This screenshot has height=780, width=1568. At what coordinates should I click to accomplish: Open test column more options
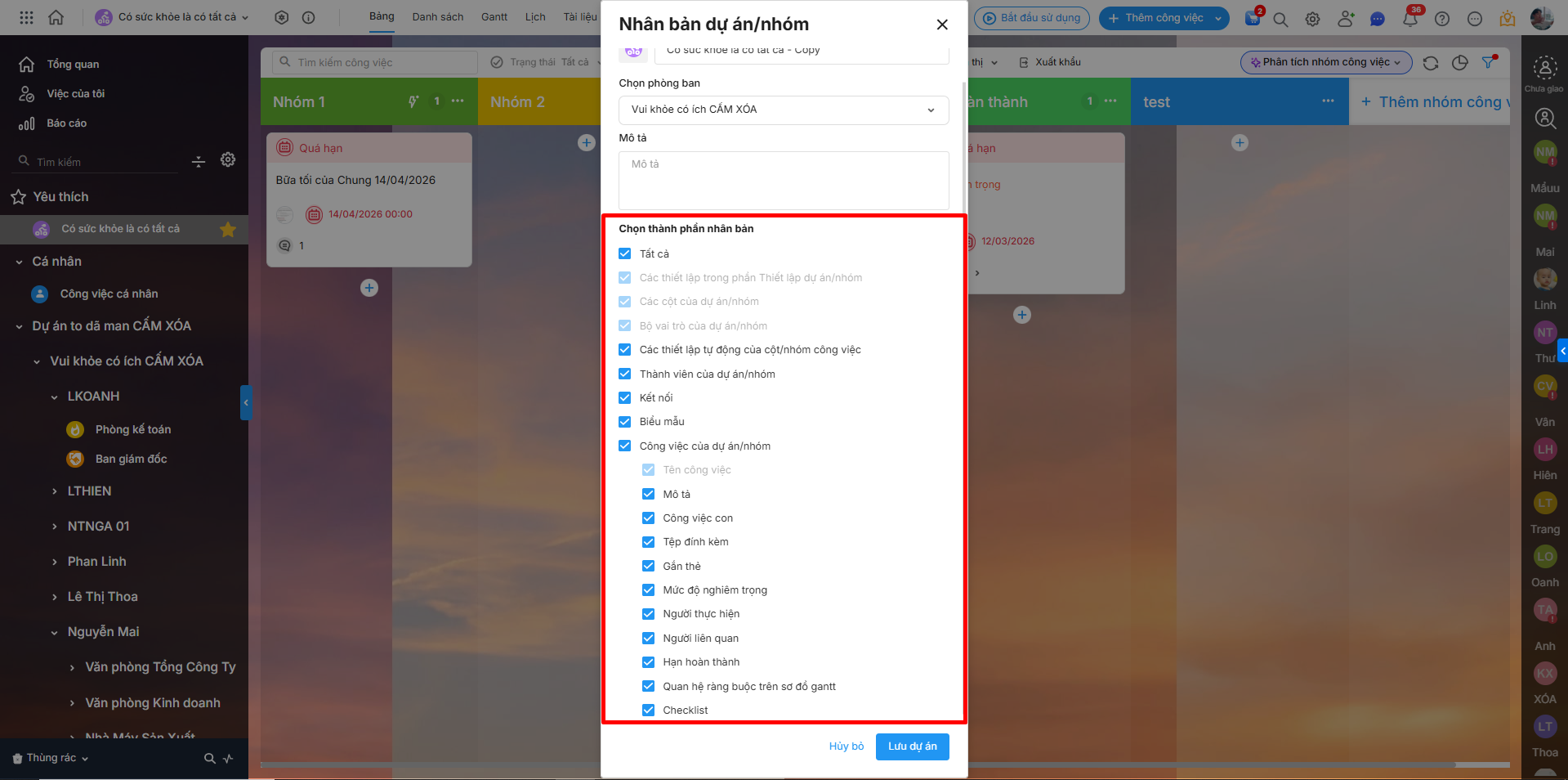click(x=1328, y=101)
